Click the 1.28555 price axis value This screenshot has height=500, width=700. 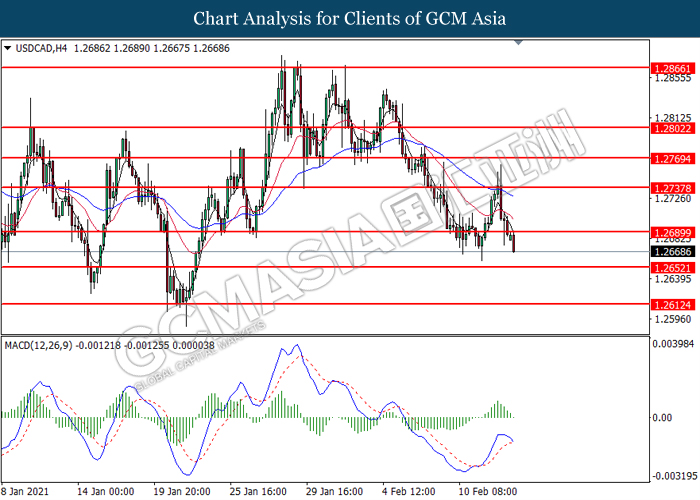[673, 79]
